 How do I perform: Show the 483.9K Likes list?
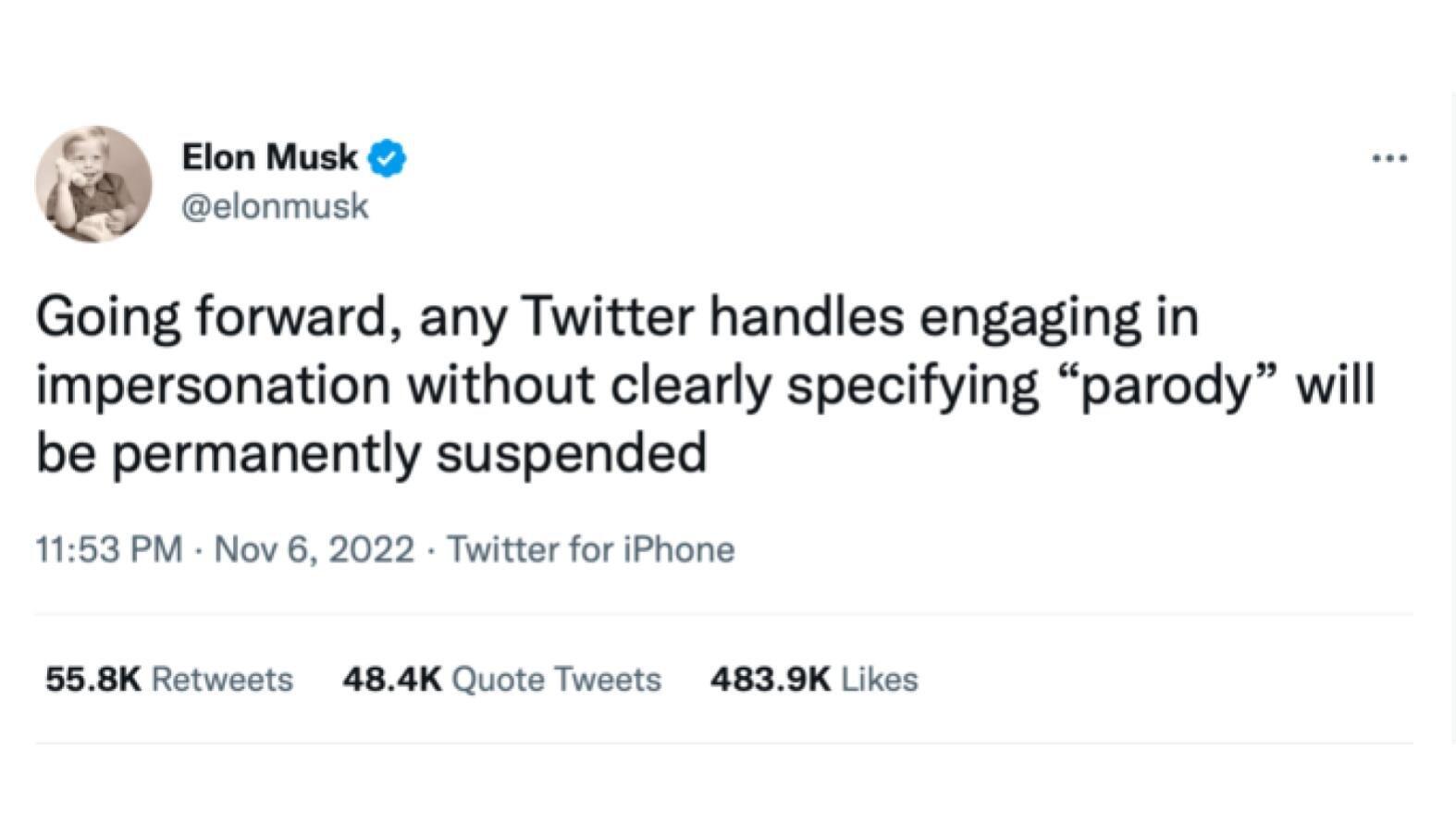click(x=814, y=680)
